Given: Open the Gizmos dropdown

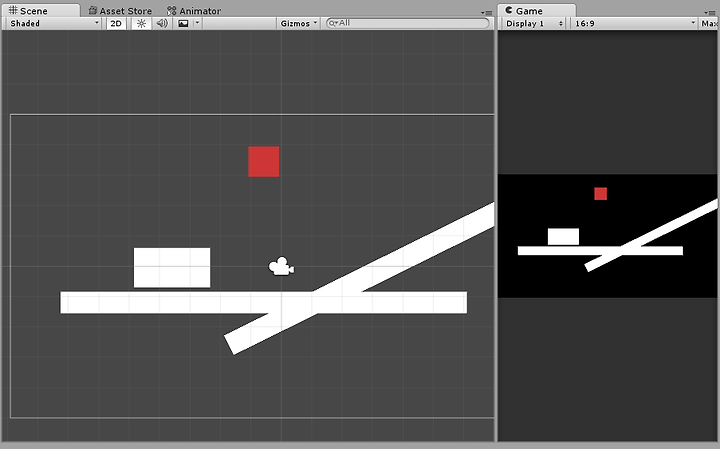Looking at the screenshot, I should click(298, 23).
